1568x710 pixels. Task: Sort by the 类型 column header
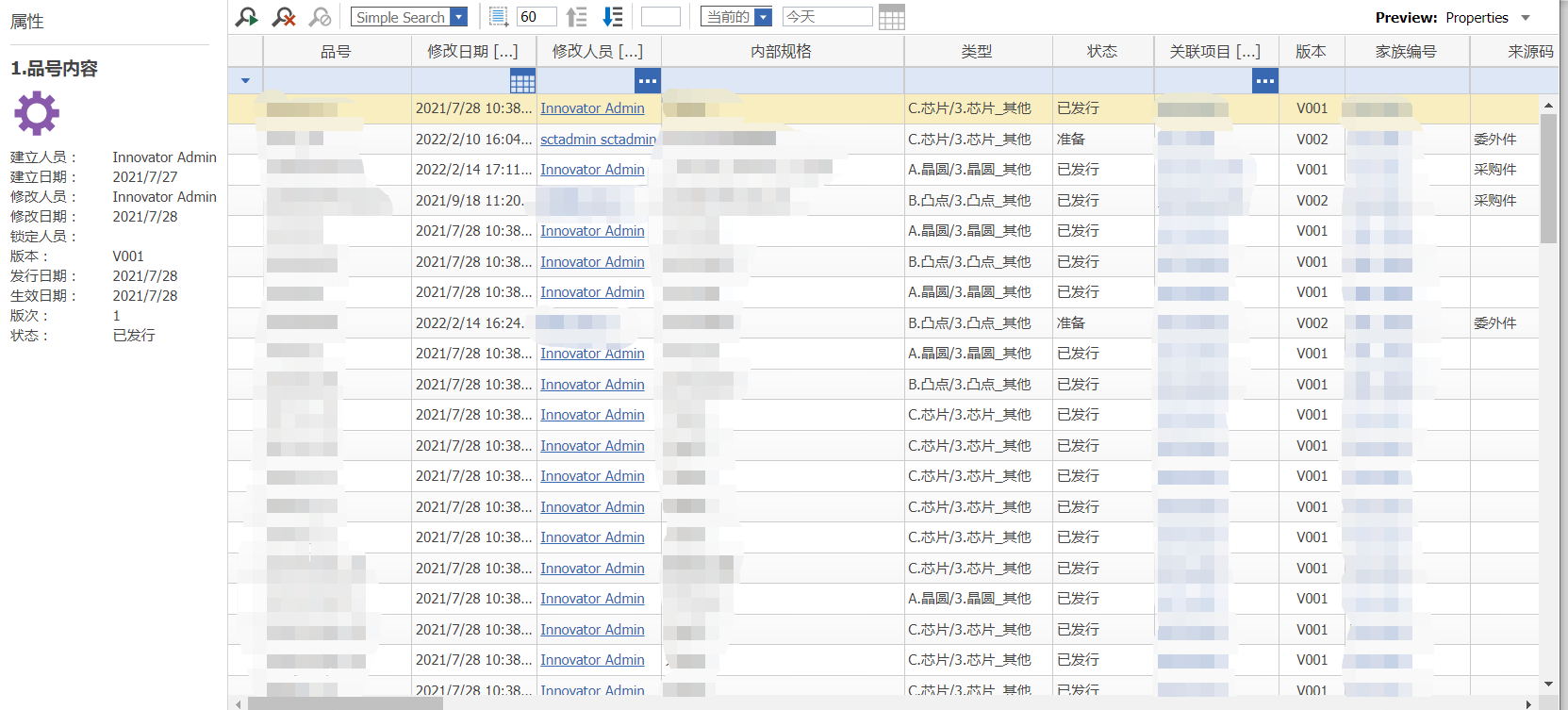tap(977, 52)
